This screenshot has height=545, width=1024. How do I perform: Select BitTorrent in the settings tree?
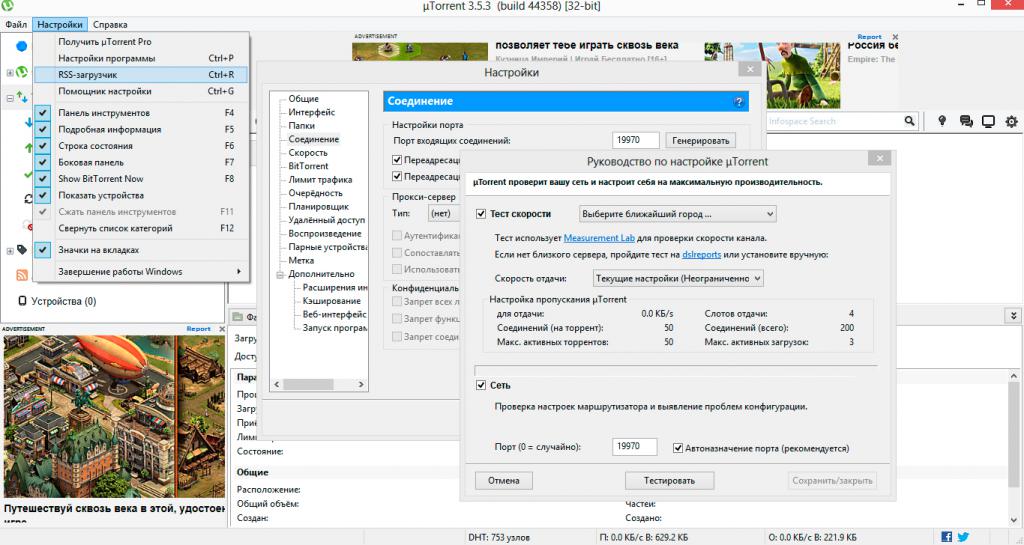click(308, 166)
